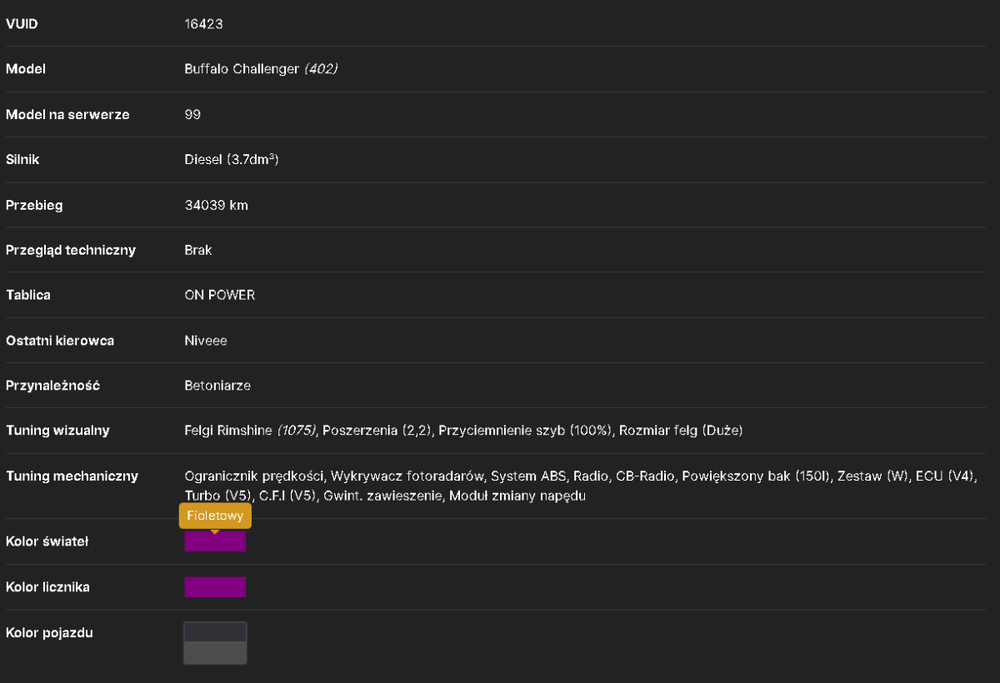Click the gray Kolor pojazdu swatch

click(215, 643)
